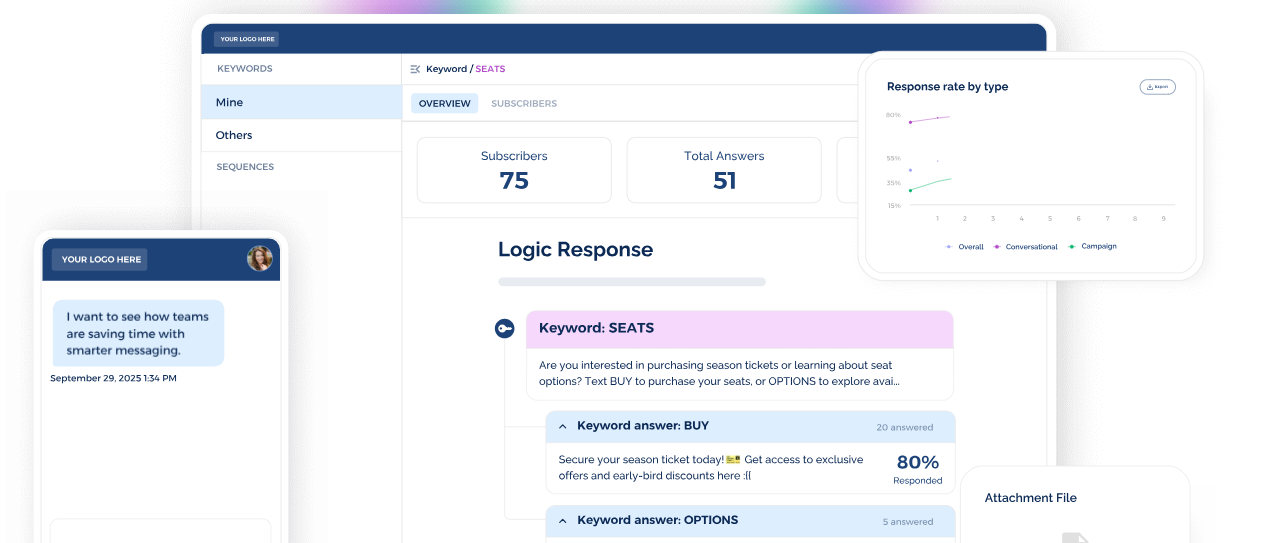Collapse the Keyword answer: BUY section
Screen dimensions: 1280x543
point(563,426)
